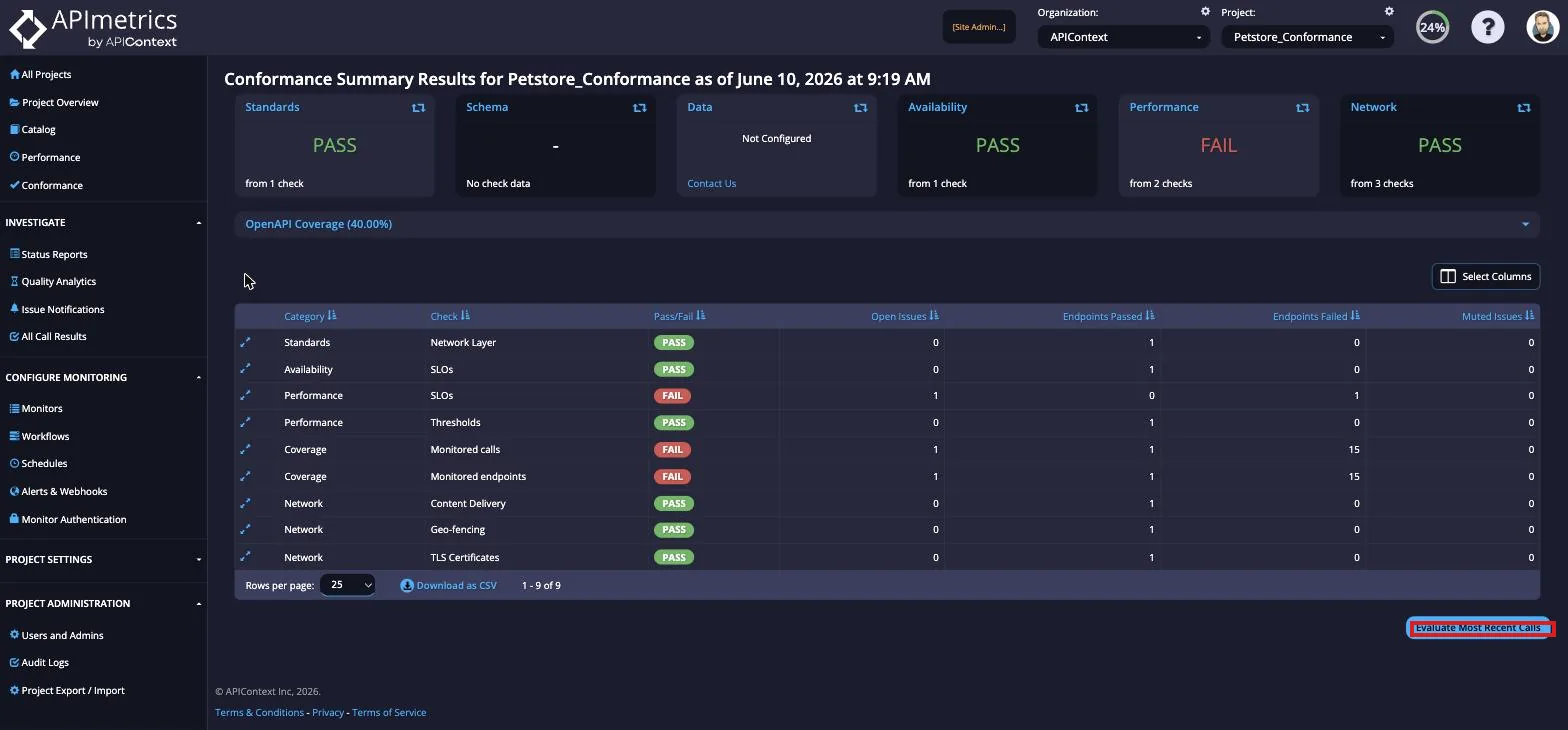The image size is (1568, 730).
Task: Expand the Availability SLOs row
Action: click(x=245, y=369)
